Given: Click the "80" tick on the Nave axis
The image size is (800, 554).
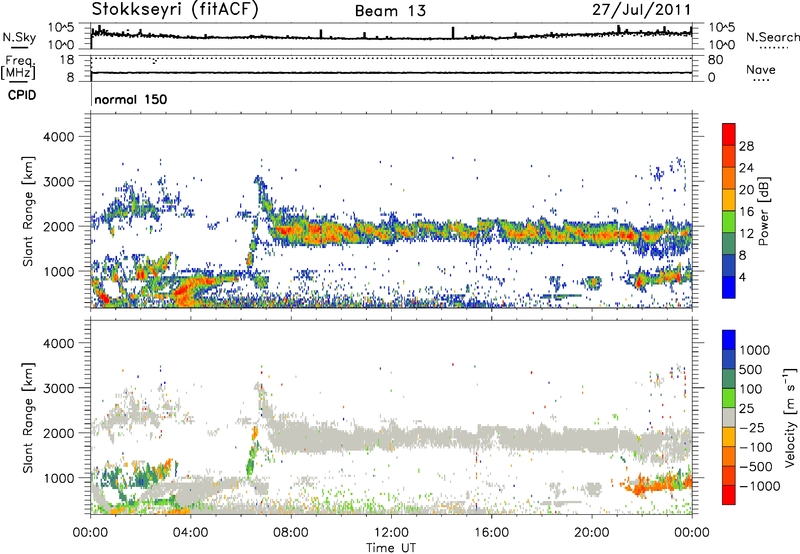Looking at the screenshot, I should point(715,60).
